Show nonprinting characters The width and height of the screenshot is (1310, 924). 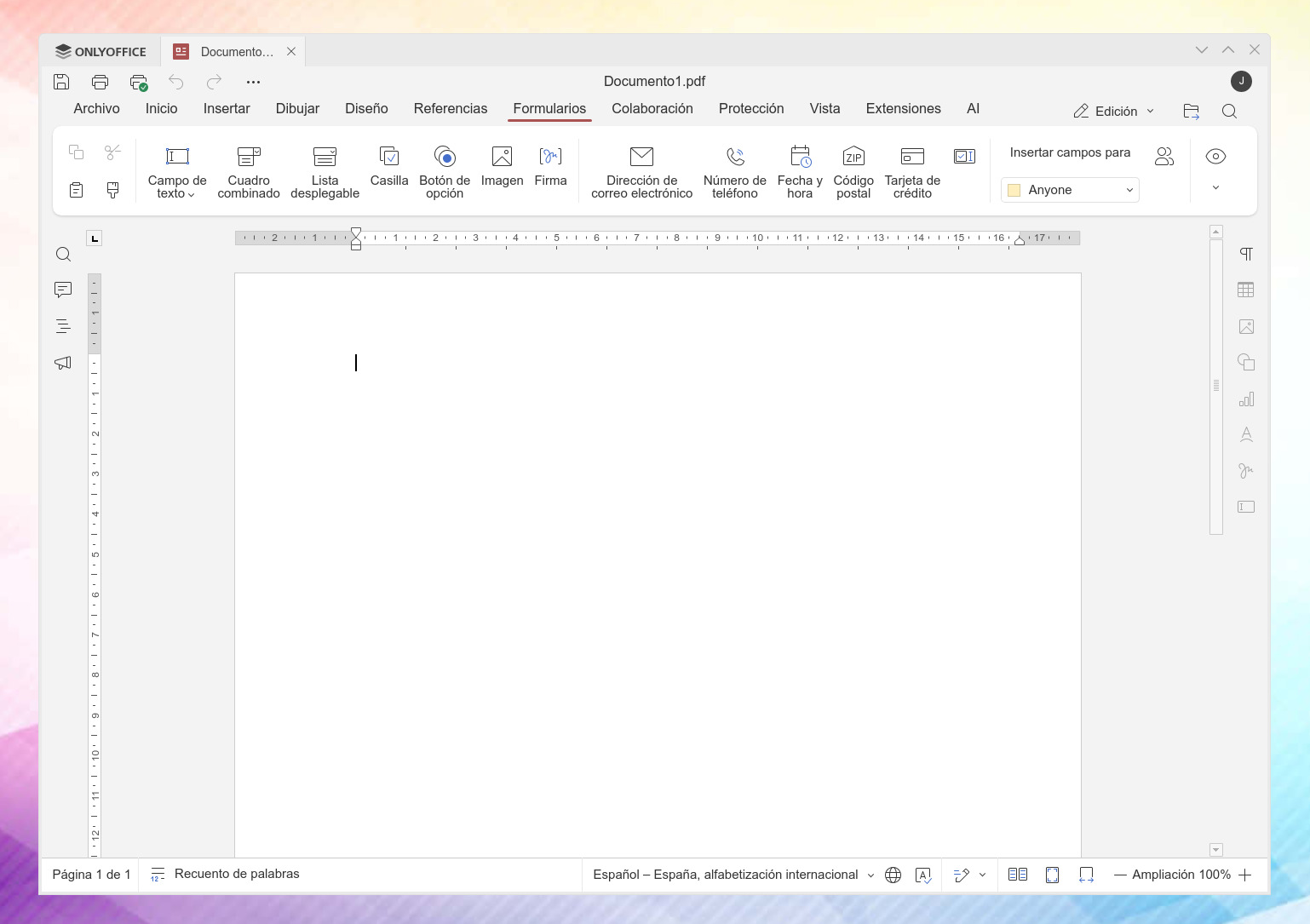coord(1246,254)
